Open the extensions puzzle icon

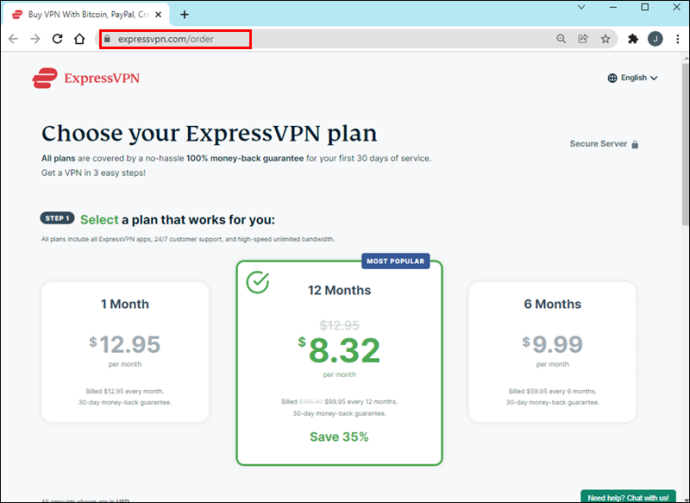(x=633, y=39)
